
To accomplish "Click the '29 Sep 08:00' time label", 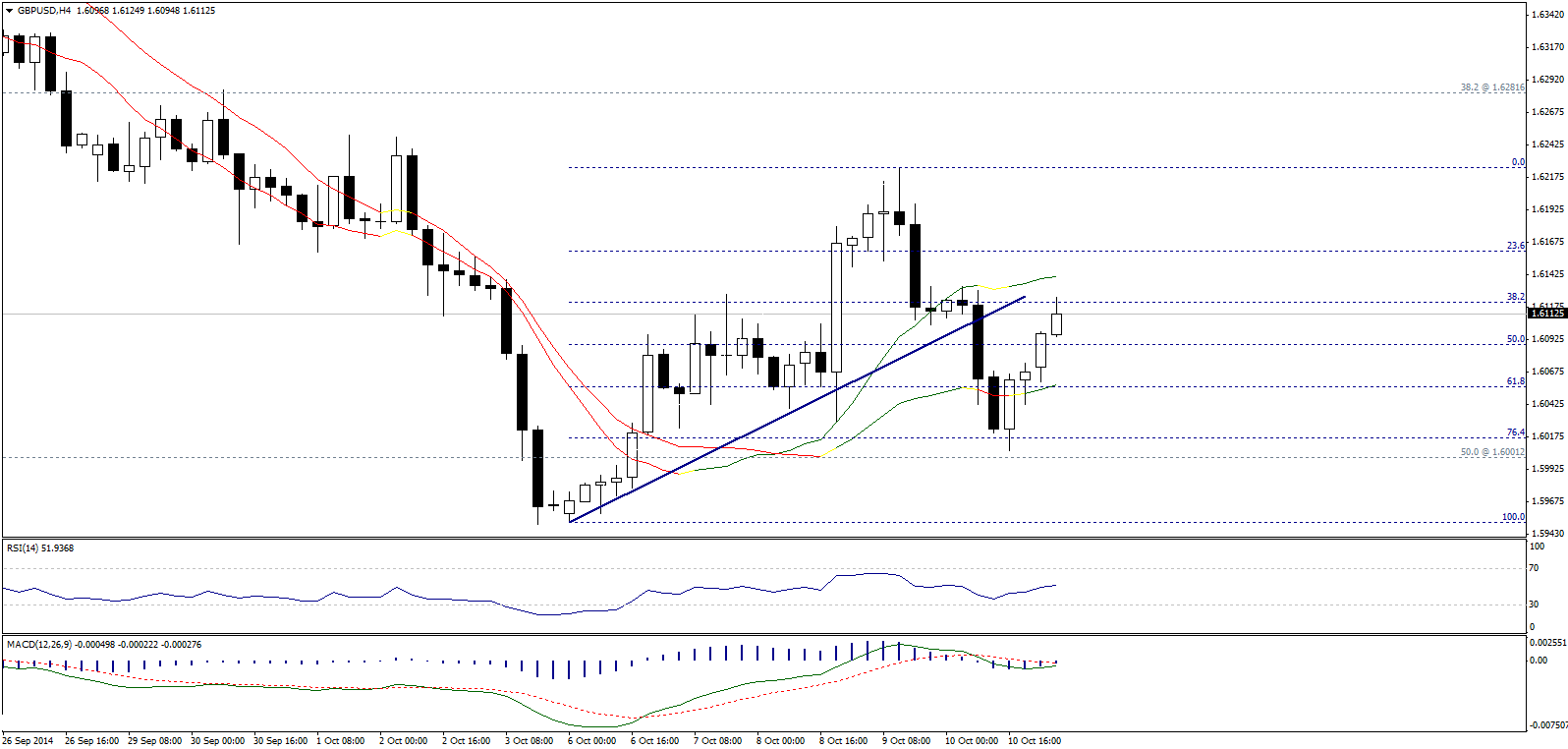I will pos(154,740).
